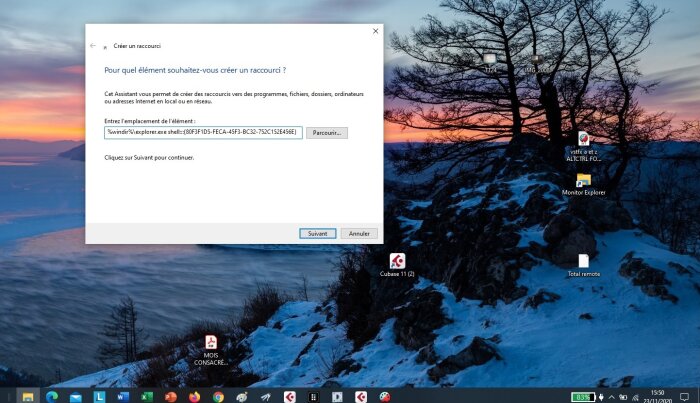Select the Total remote desktop file
Screen dimensions: 700x403
[583, 266]
